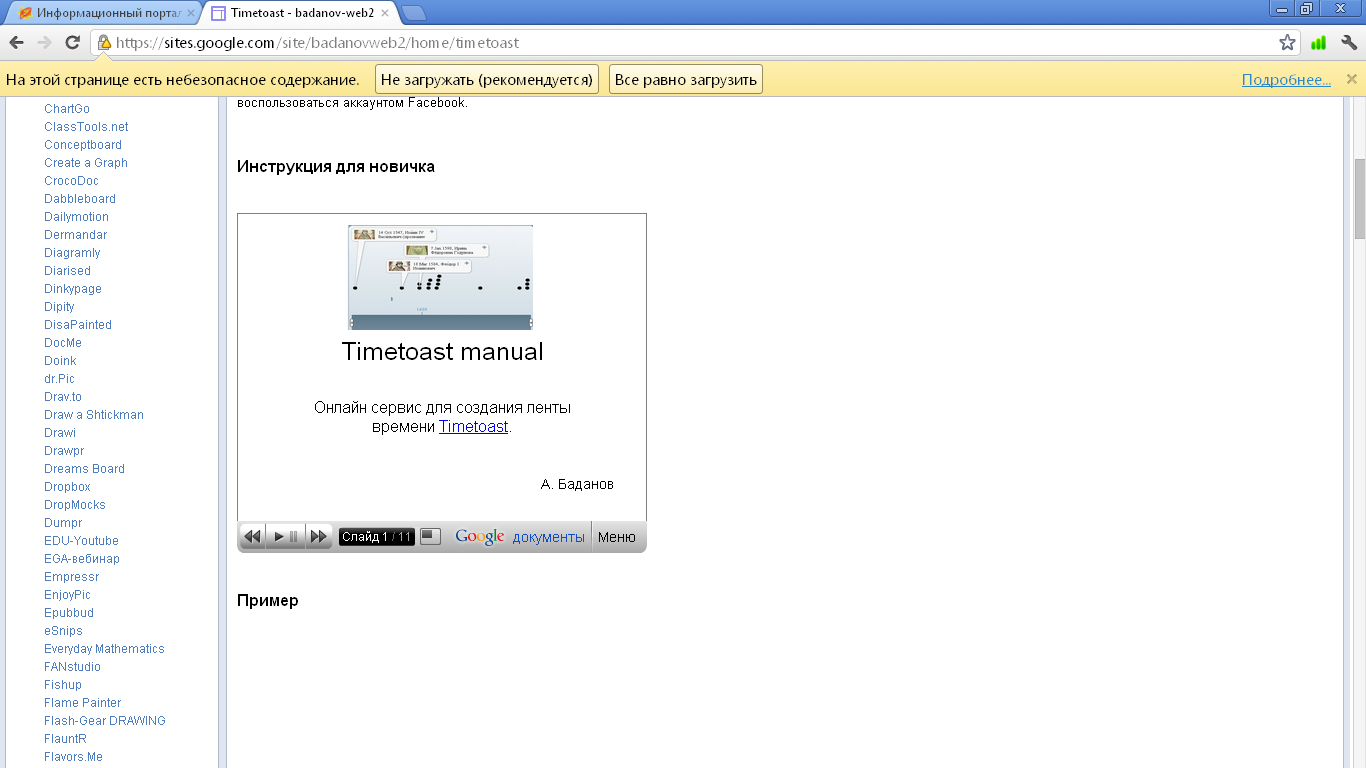Open Drawi sidebar link

[x=60, y=433]
